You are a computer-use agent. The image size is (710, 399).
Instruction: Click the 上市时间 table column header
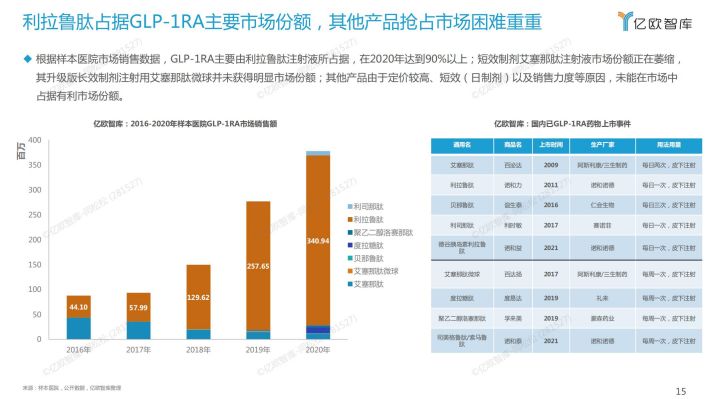click(551, 145)
